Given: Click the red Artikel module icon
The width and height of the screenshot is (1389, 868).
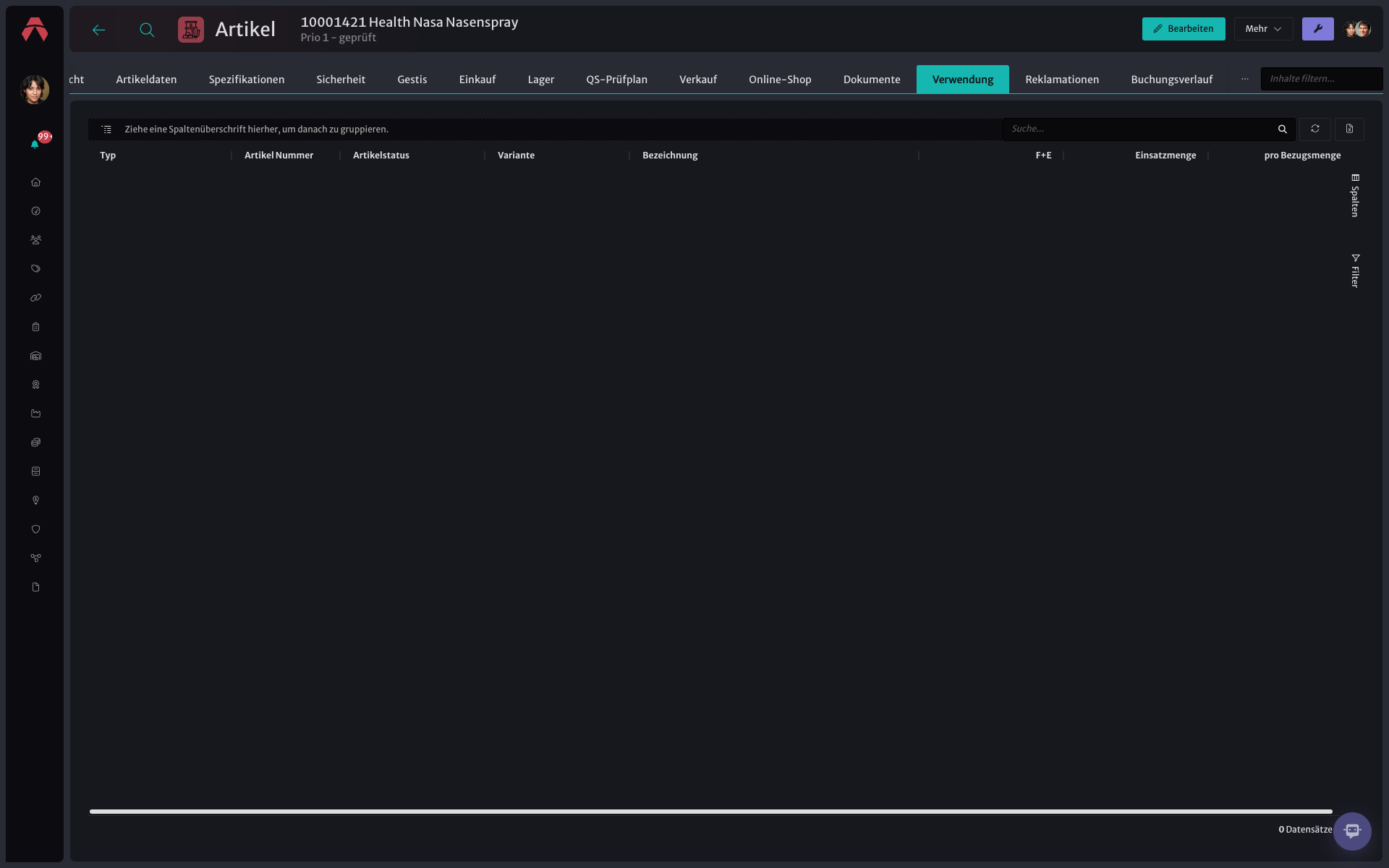Looking at the screenshot, I should click(x=191, y=30).
